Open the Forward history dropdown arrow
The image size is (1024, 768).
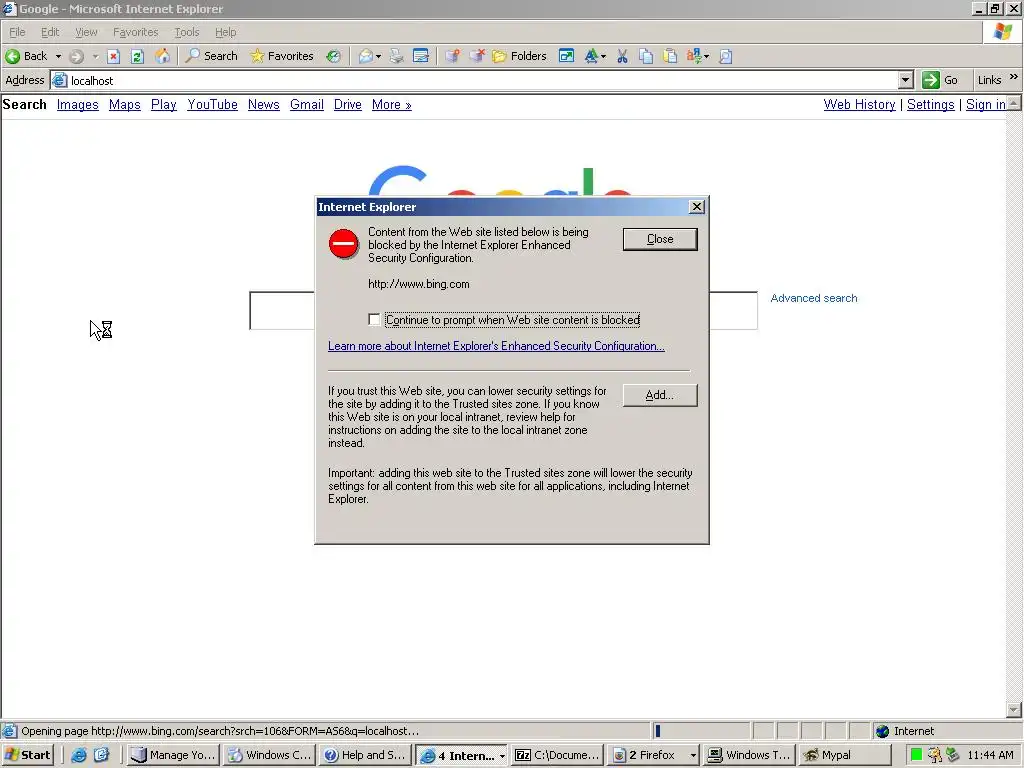pyautogui.click(x=95, y=56)
